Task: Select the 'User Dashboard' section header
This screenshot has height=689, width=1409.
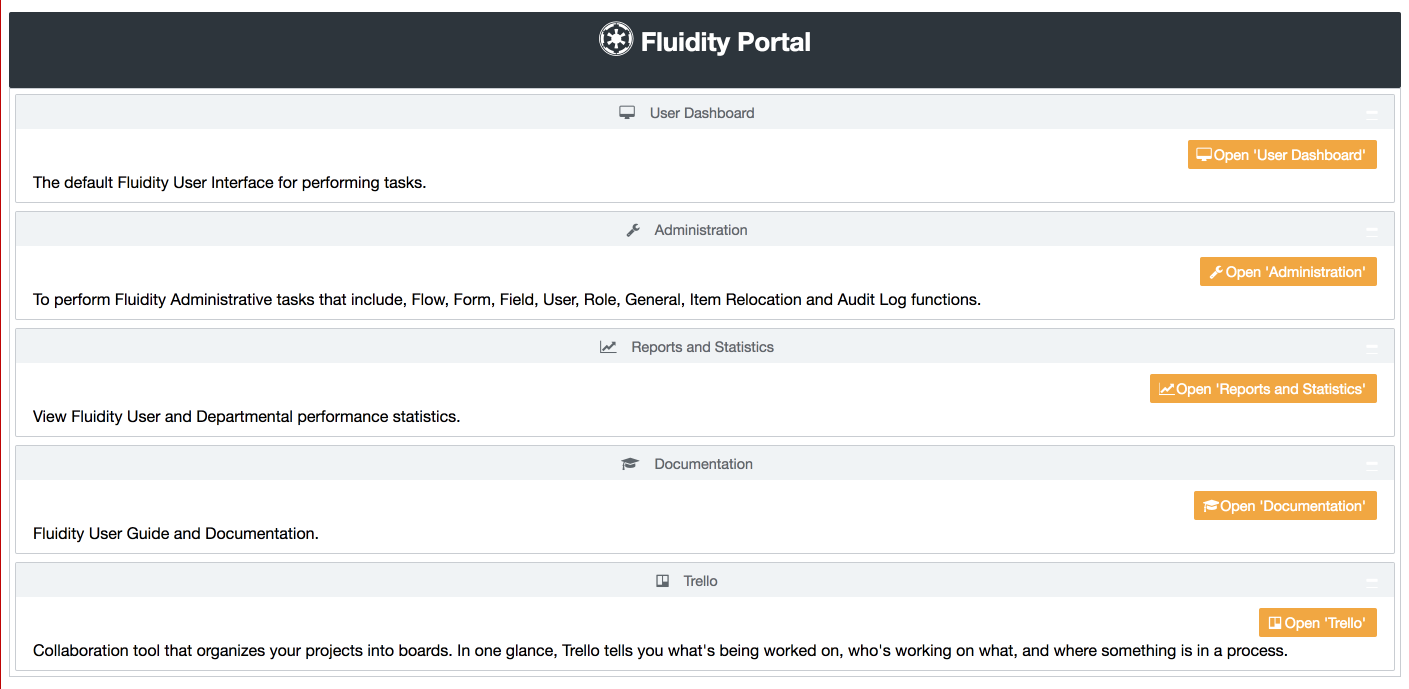Action: [x=701, y=113]
